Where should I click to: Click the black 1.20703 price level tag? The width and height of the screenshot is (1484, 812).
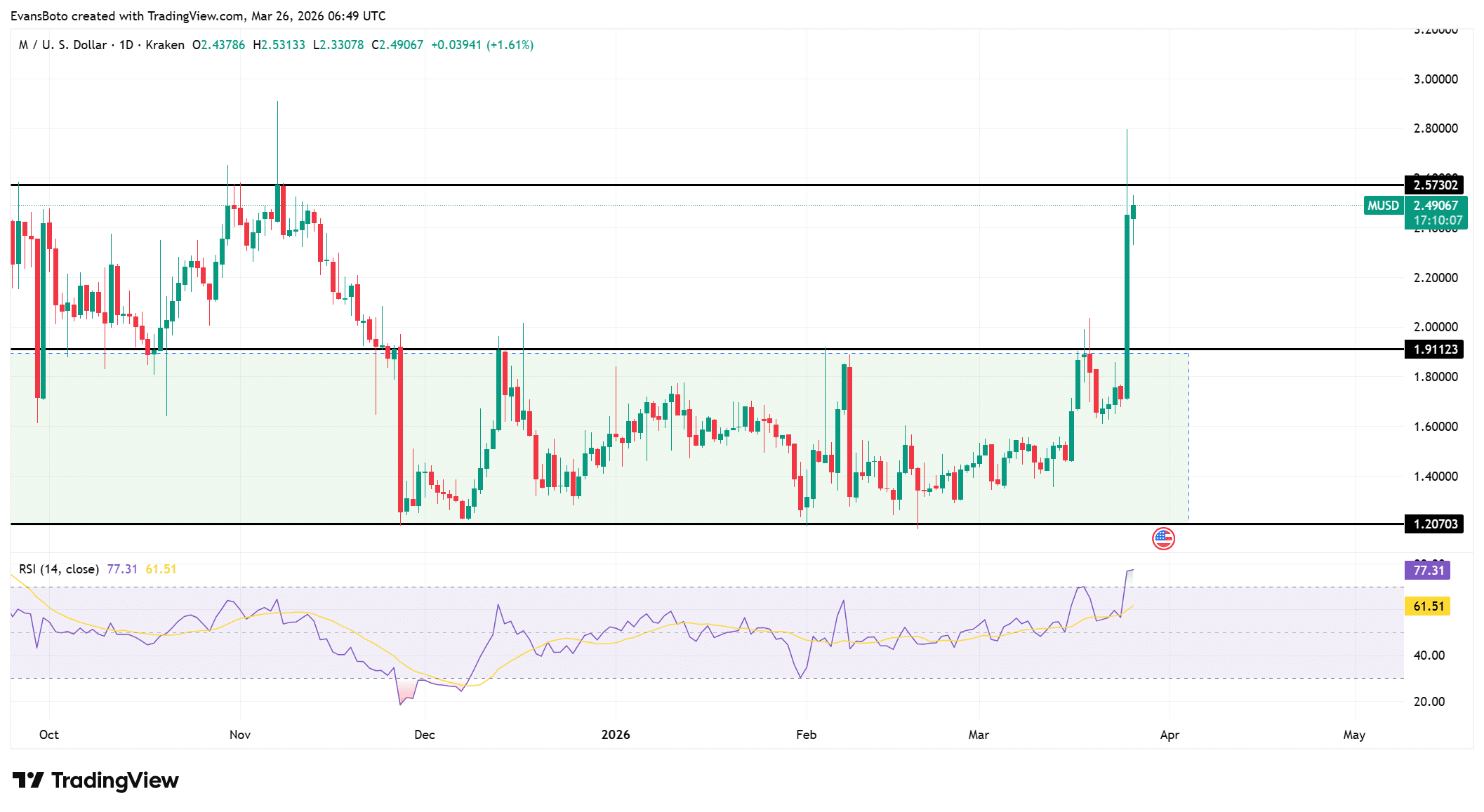[x=1435, y=524]
